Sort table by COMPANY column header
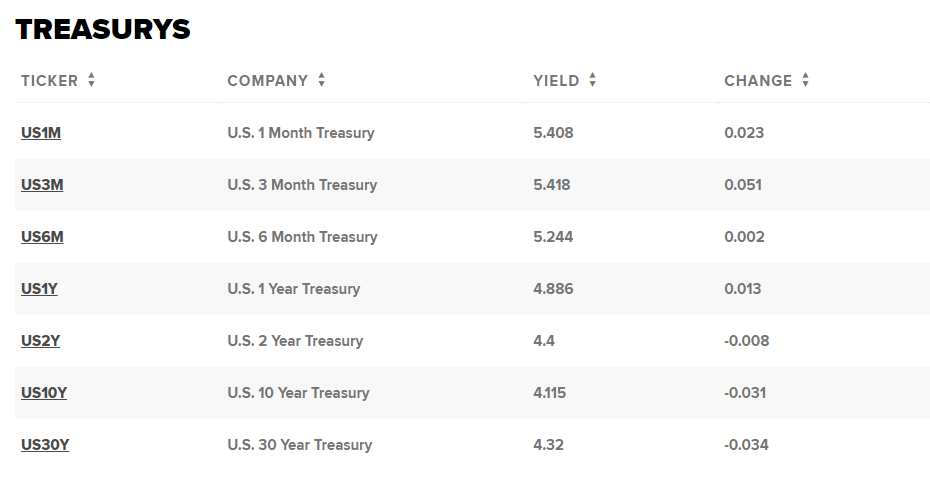The width and height of the screenshot is (930, 489). click(267, 81)
